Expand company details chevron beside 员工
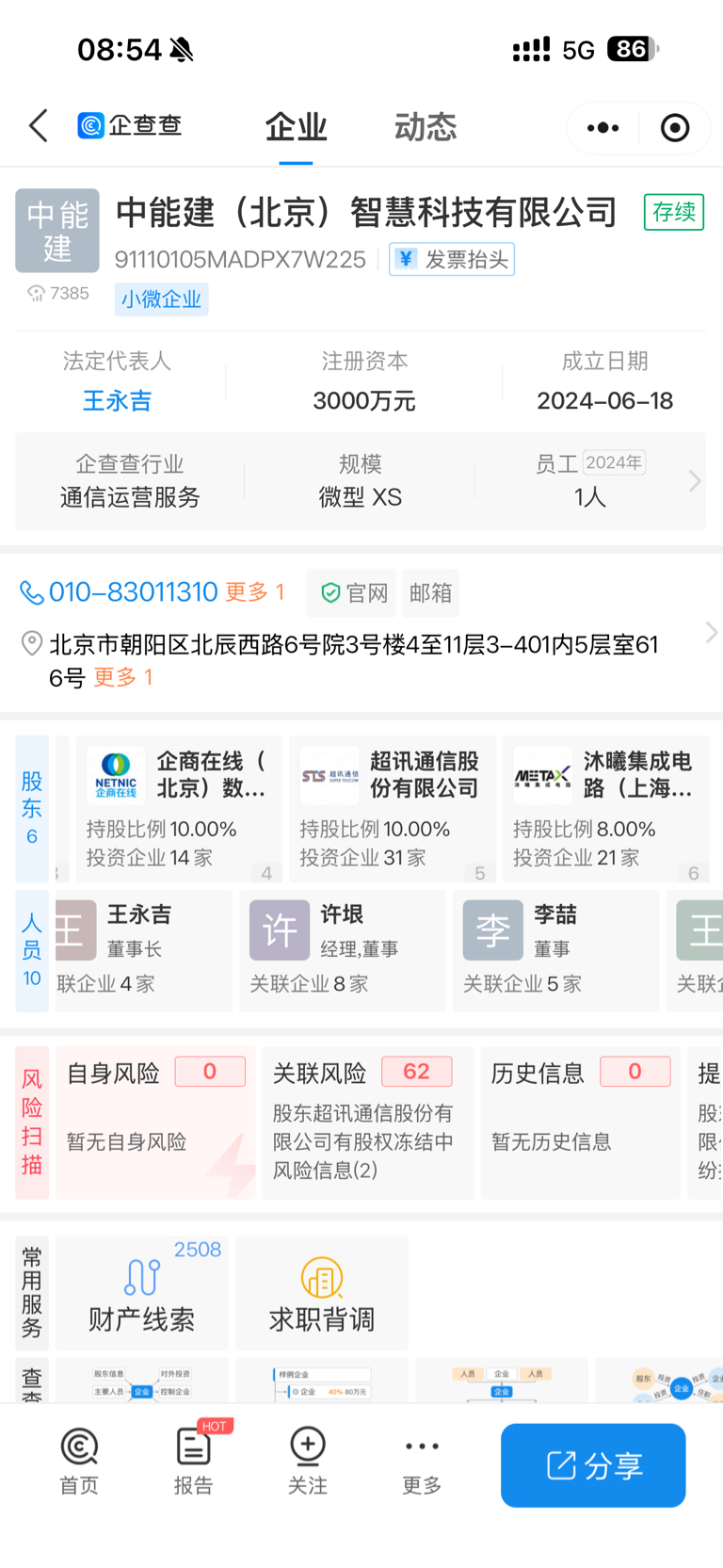Image resolution: width=723 pixels, height=1568 pixels. pos(695,481)
